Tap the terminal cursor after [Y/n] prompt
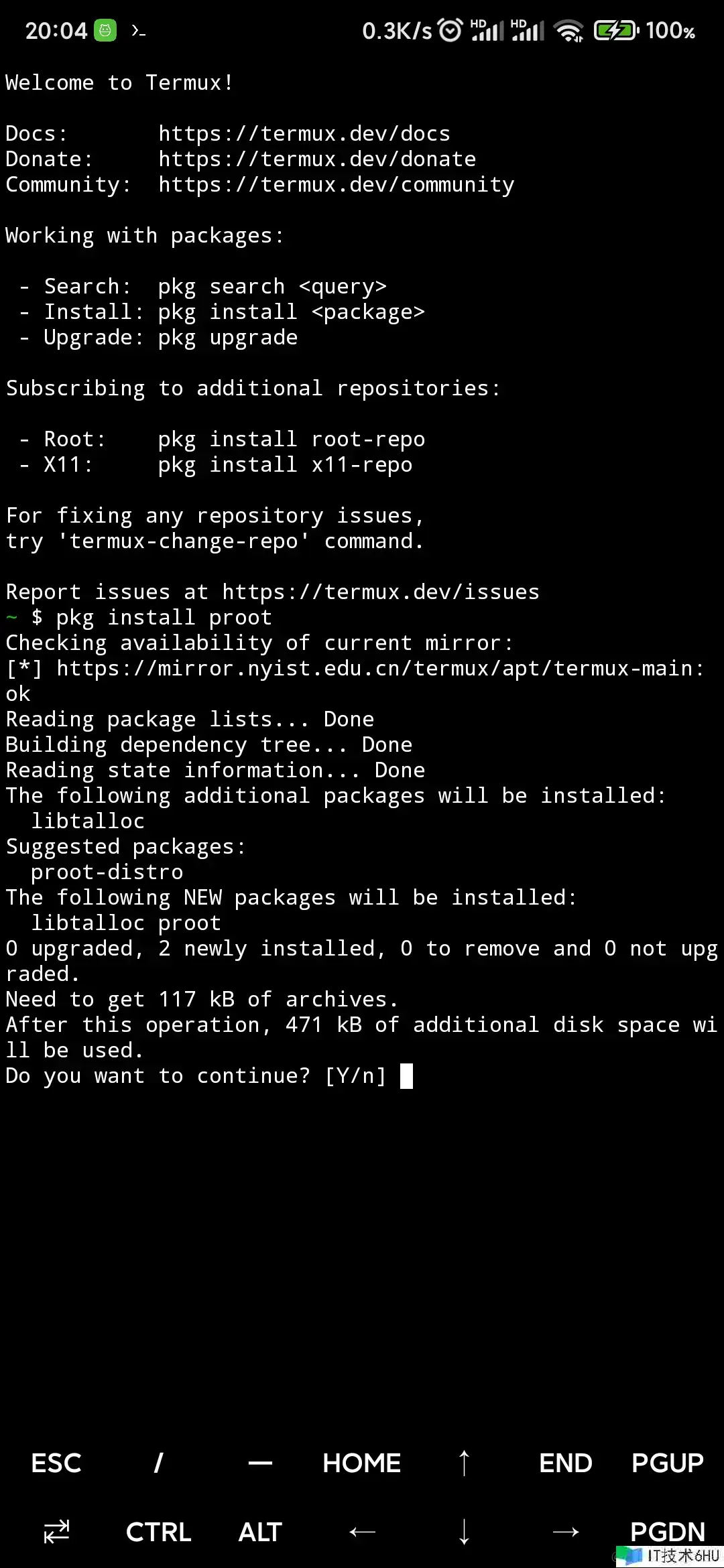Screen dimensions: 724x1568 (x=406, y=1076)
